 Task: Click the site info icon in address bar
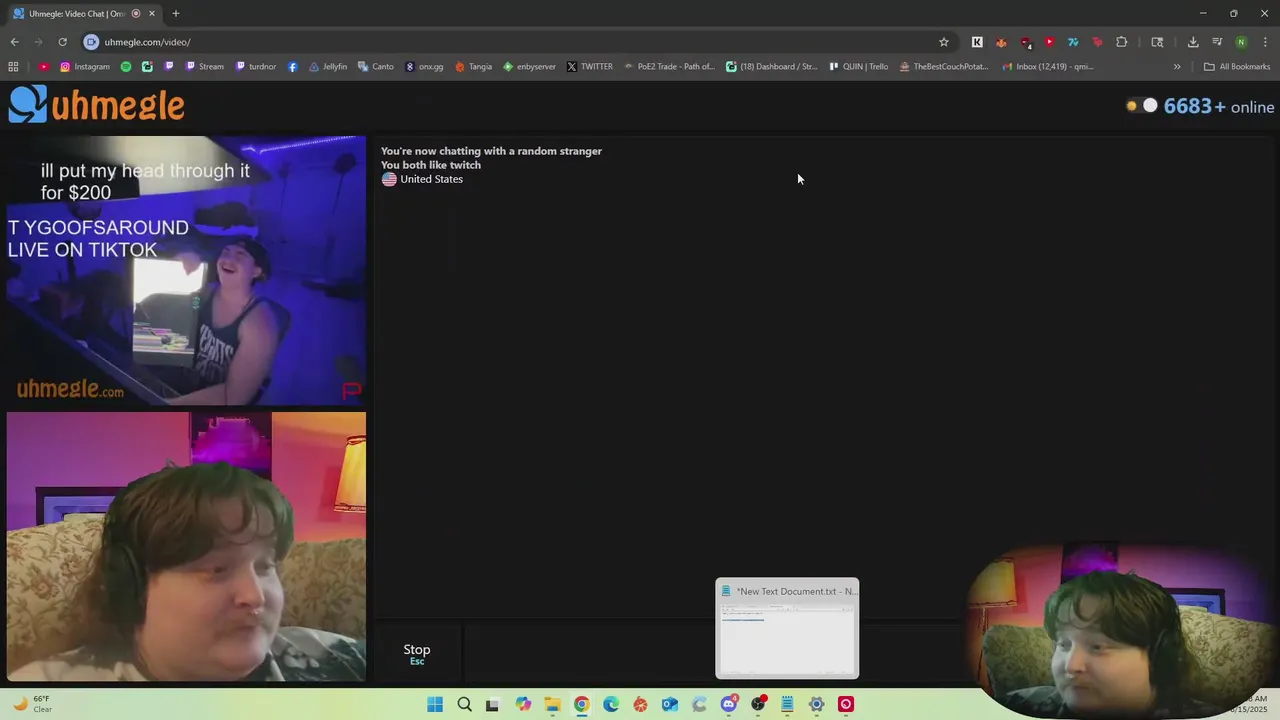(x=91, y=42)
